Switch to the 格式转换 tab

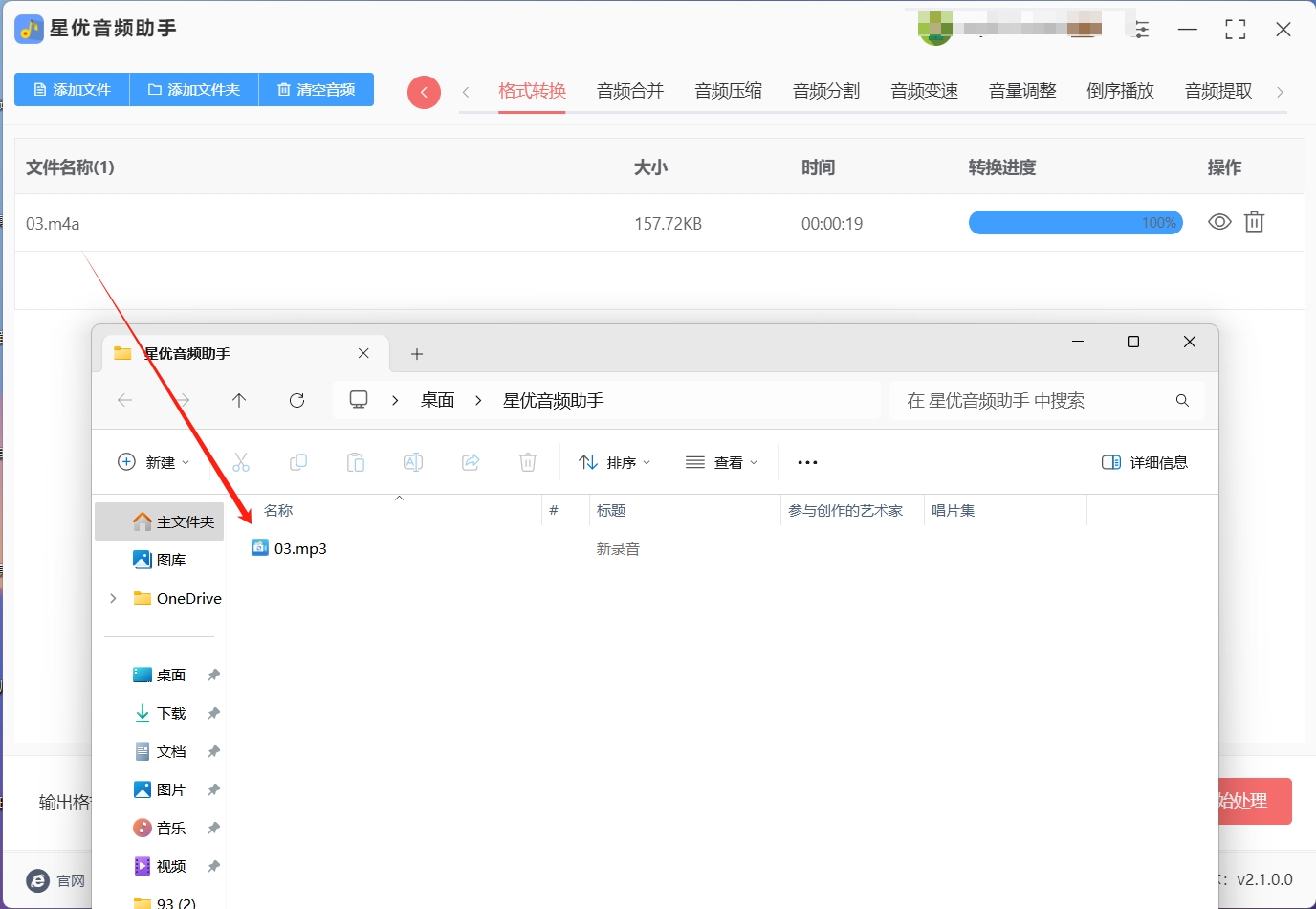click(532, 91)
